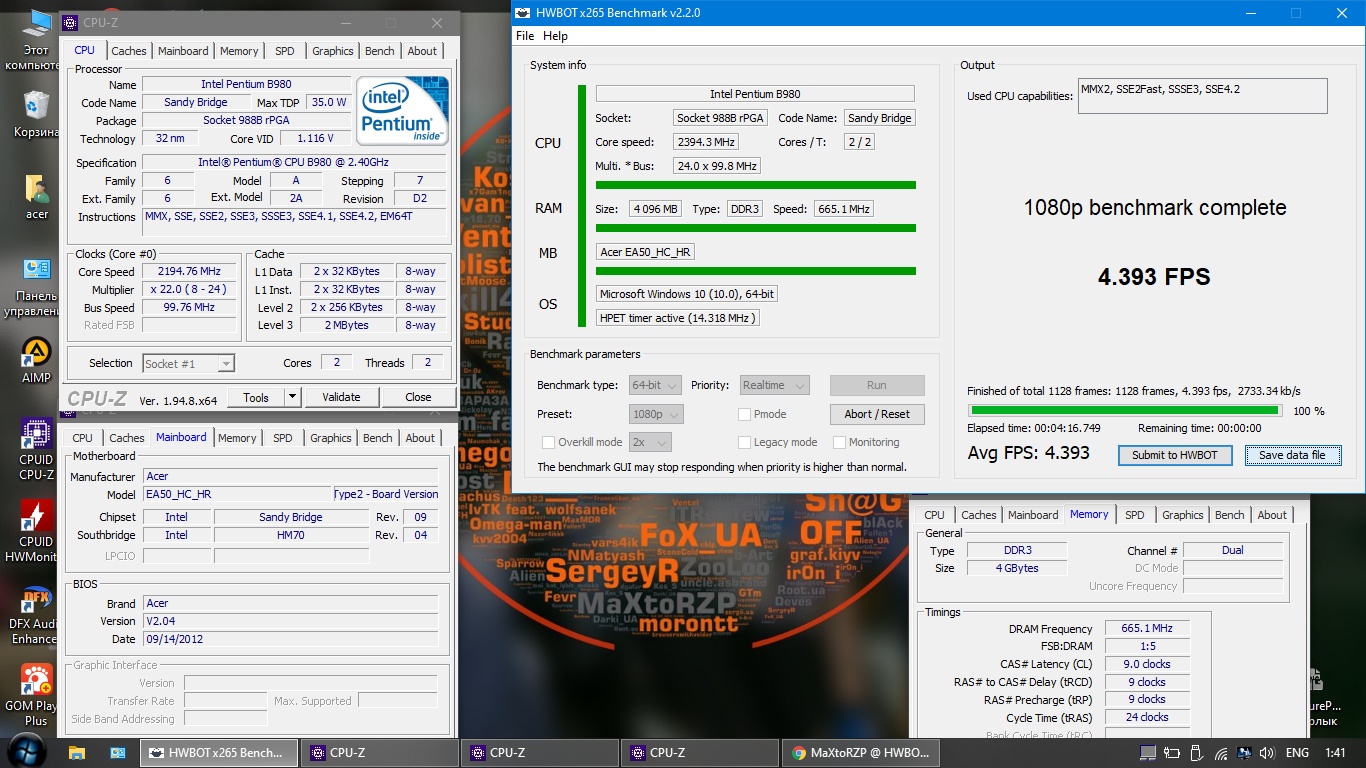This screenshot has width=1366, height=768.
Task: Click the Close button in CPU-Z
Action: click(x=418, y=397)
